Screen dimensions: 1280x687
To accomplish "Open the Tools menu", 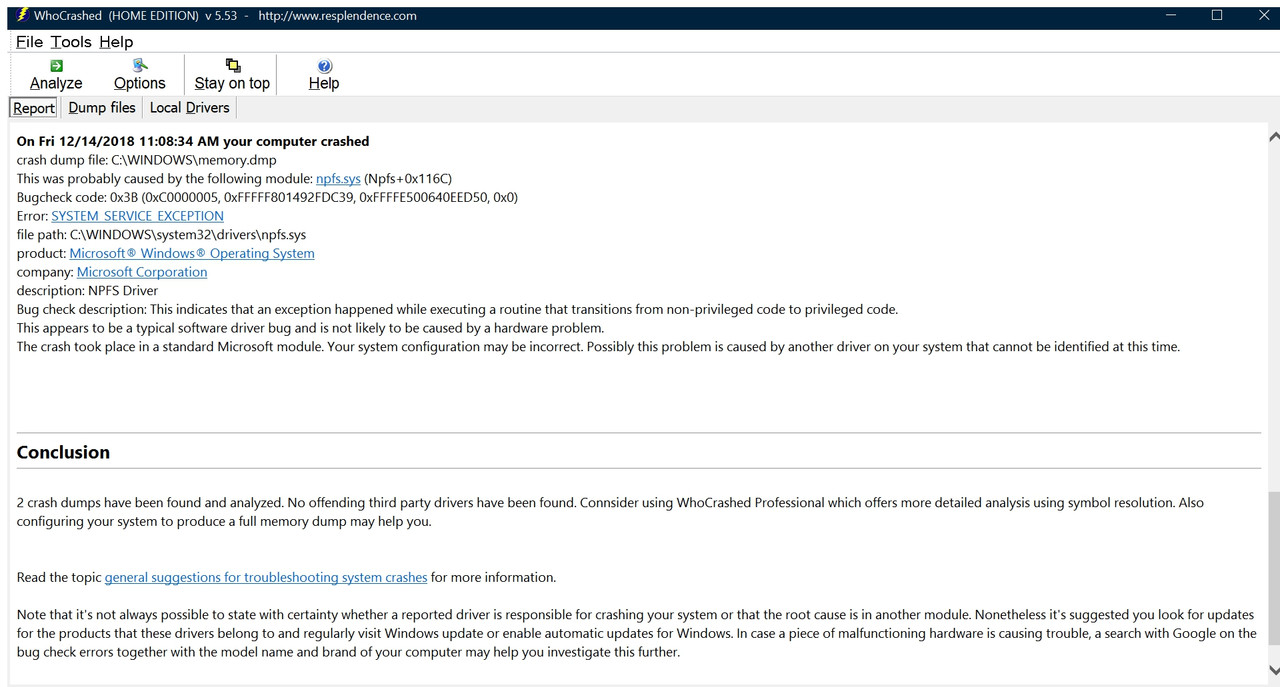I will tap(71, 42).
